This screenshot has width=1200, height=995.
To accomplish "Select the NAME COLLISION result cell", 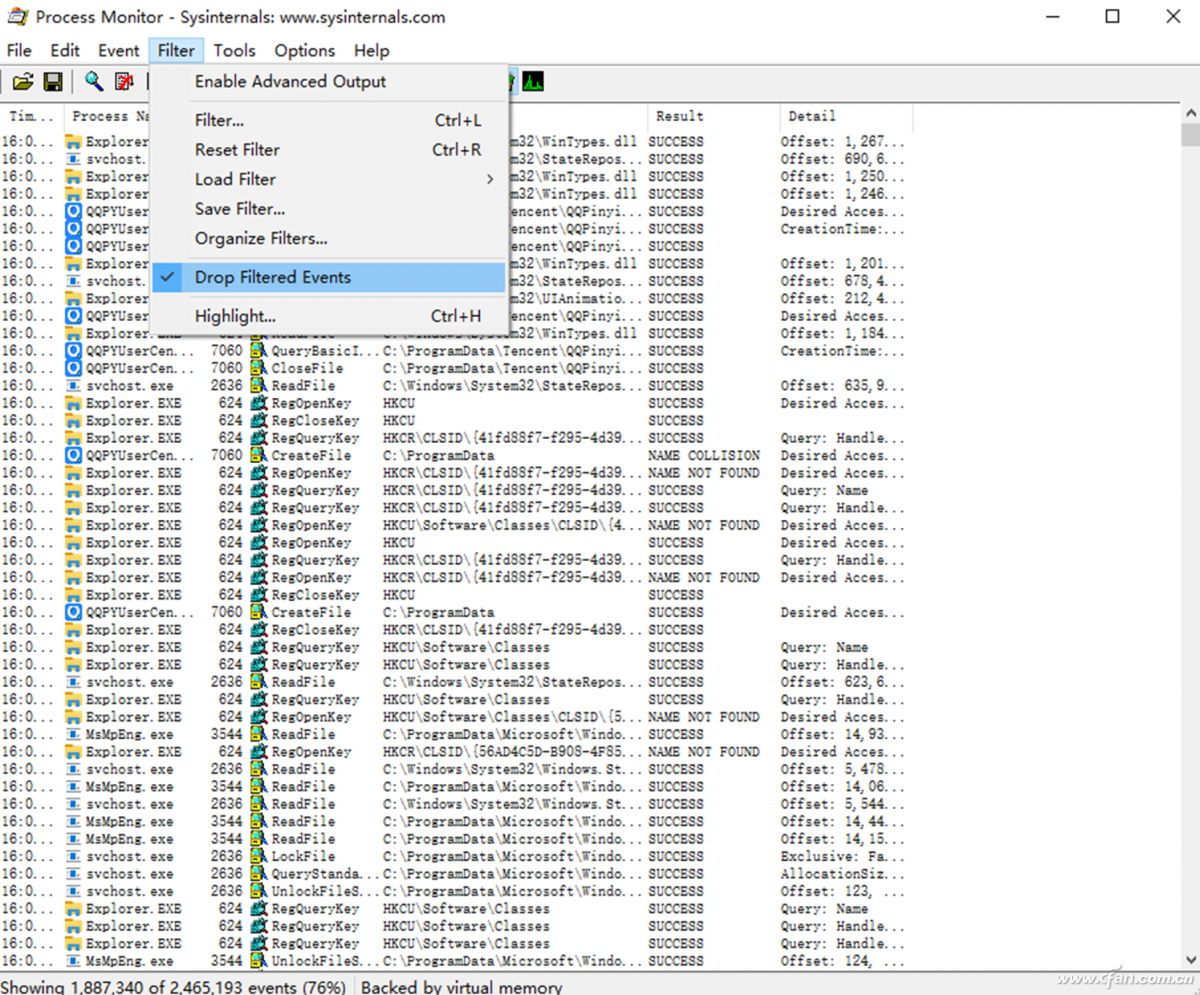I will click(704, 455).
